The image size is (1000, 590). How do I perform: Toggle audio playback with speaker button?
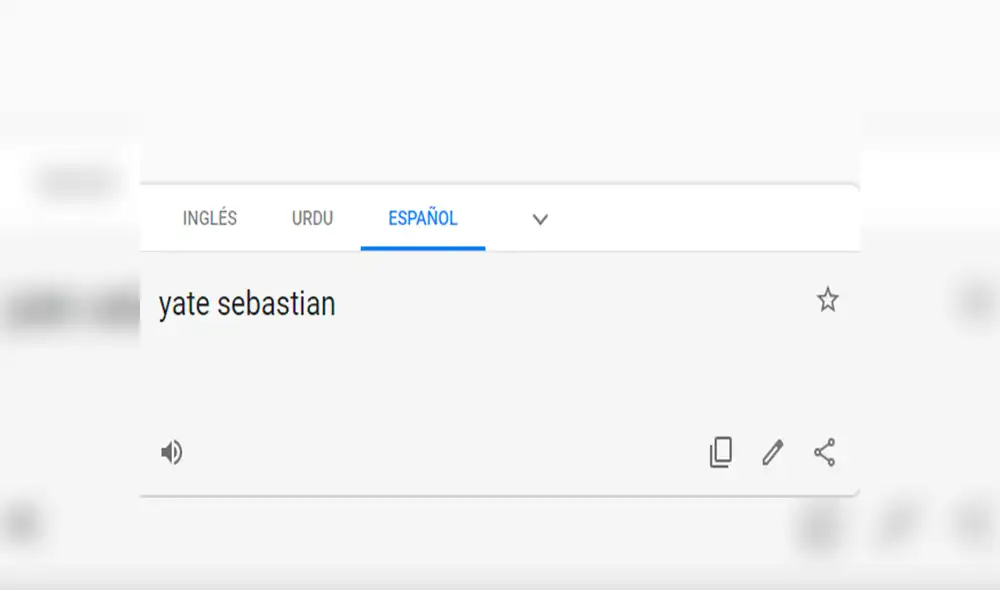172,452
